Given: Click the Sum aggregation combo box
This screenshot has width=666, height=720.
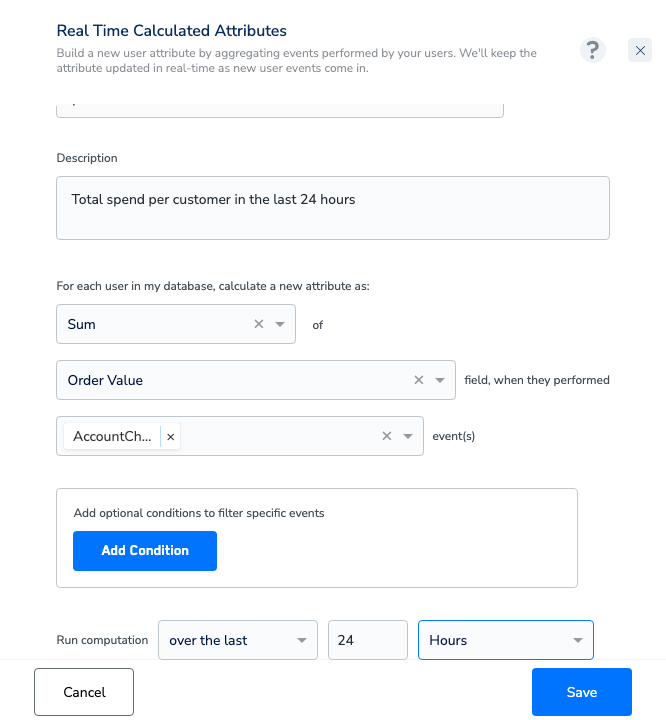Looking at the screenshot, I should click(x=176, y=324).
